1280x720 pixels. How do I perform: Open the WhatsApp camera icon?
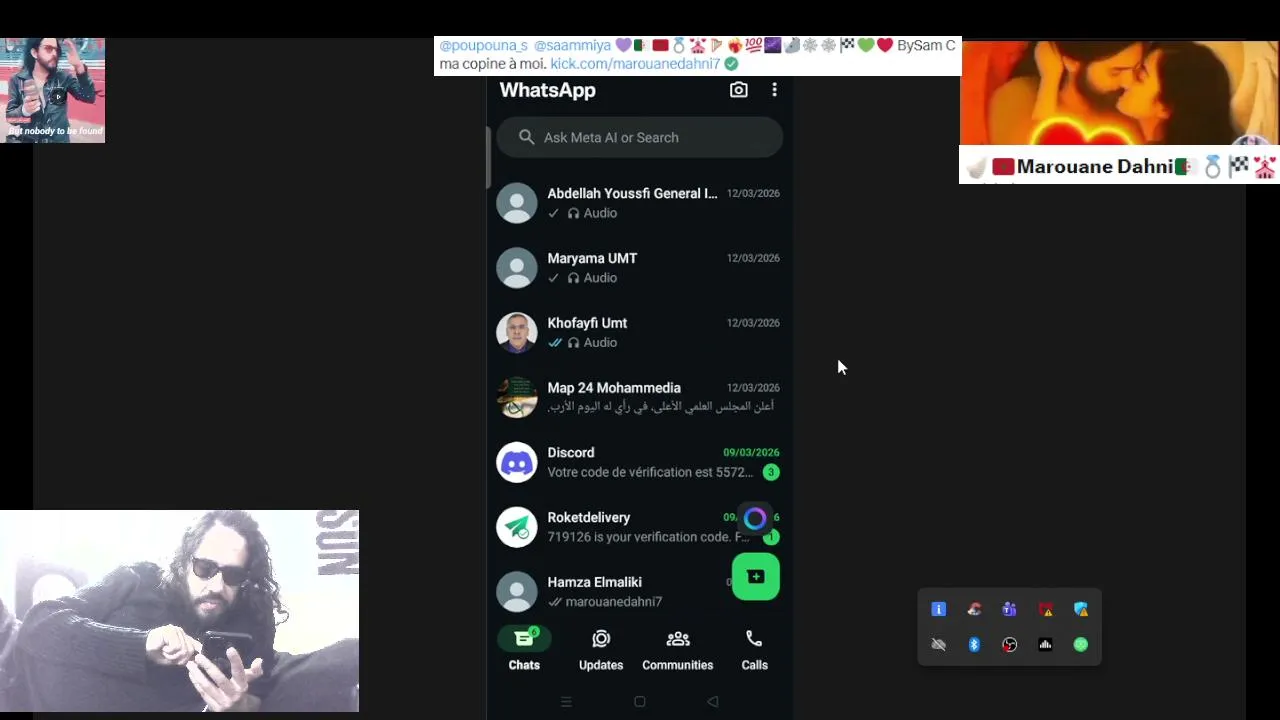coord(738,90)
